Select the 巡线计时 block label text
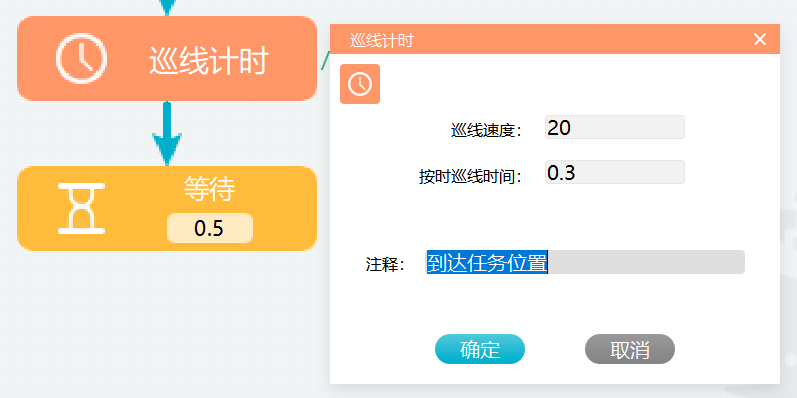Viewport: 797px width, 398px height. pyautogui.click(x=208, y=60)
